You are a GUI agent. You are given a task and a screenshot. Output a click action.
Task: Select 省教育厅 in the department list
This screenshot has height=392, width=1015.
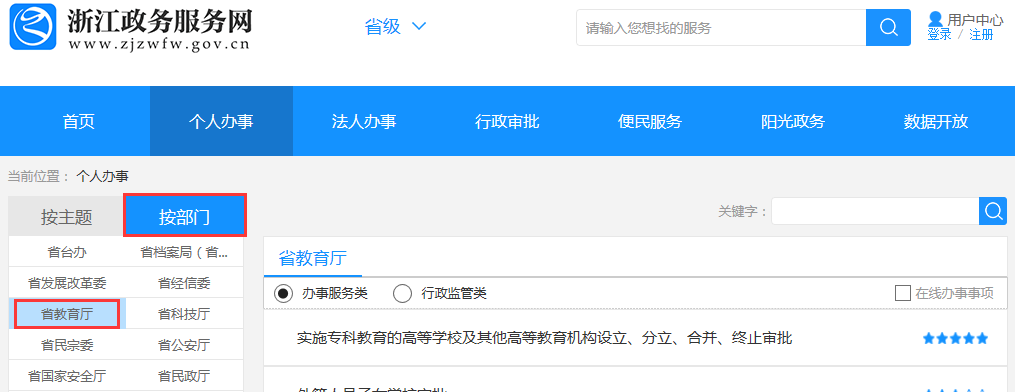coord(67,314)
